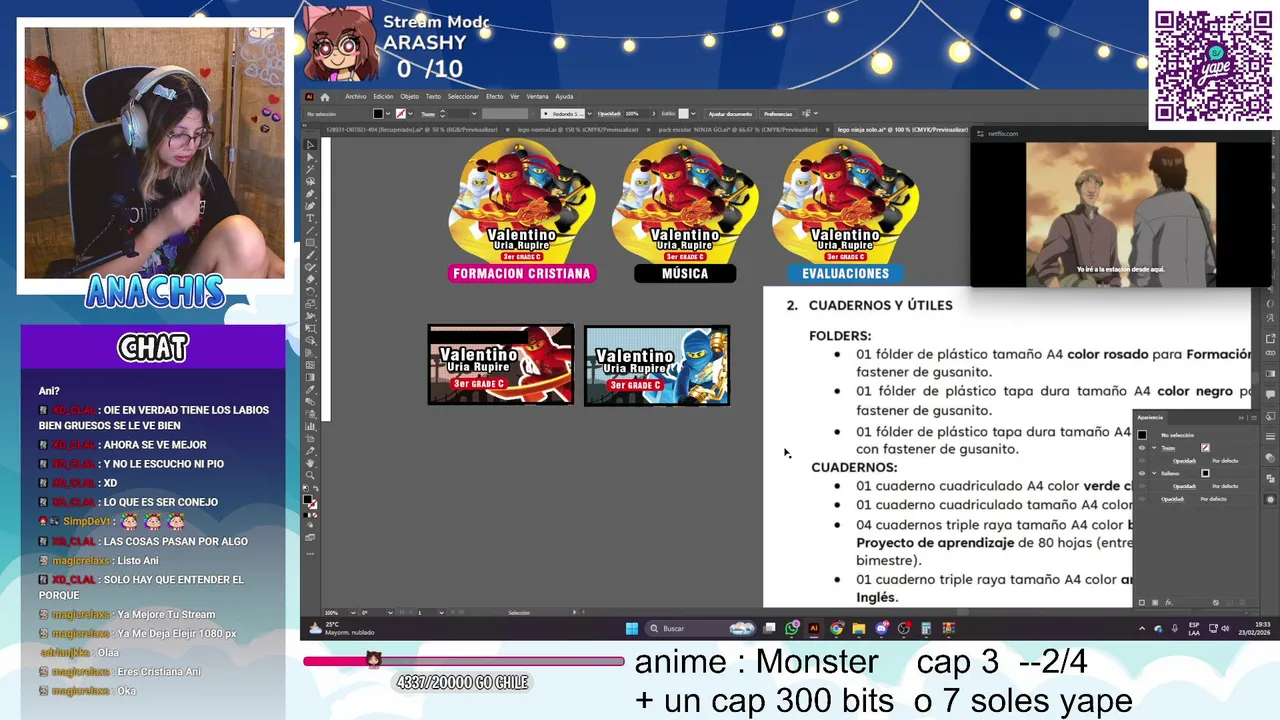This screenshot has height=720, width=1280.
Task: Switch to pack escolar NINJA GO.ai tab
Action: [x=738, y=130]
